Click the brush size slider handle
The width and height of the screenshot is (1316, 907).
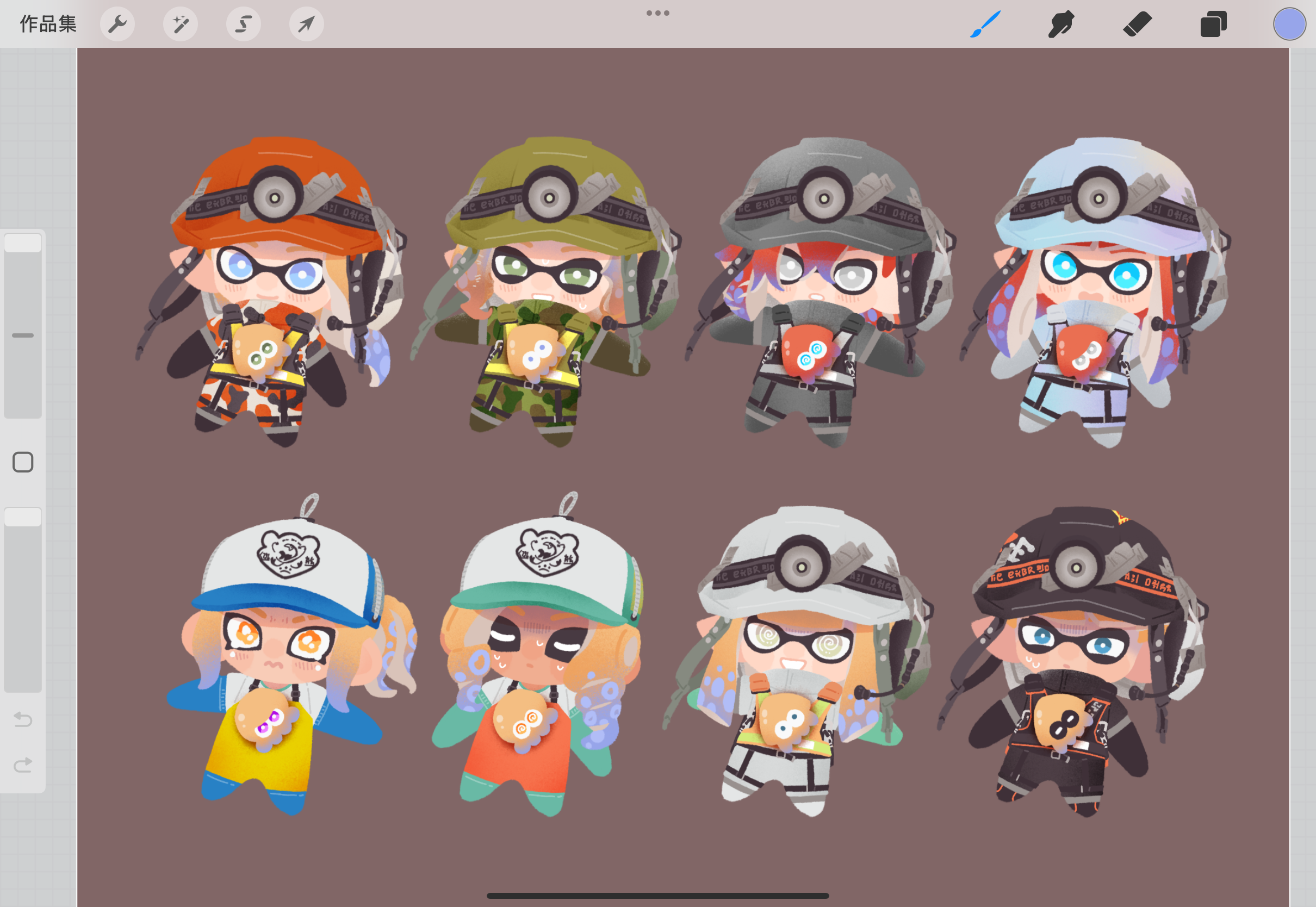(23, 243)
